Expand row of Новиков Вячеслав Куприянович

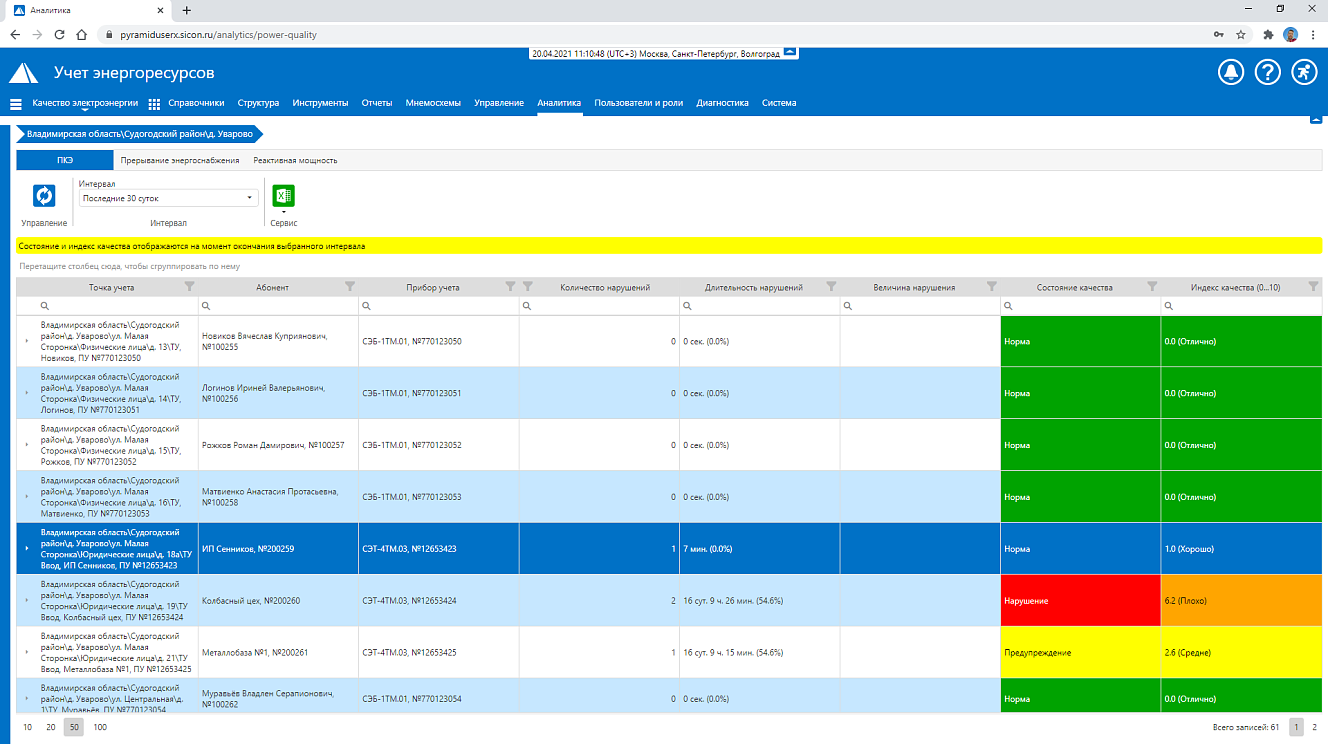click(27, 342)
